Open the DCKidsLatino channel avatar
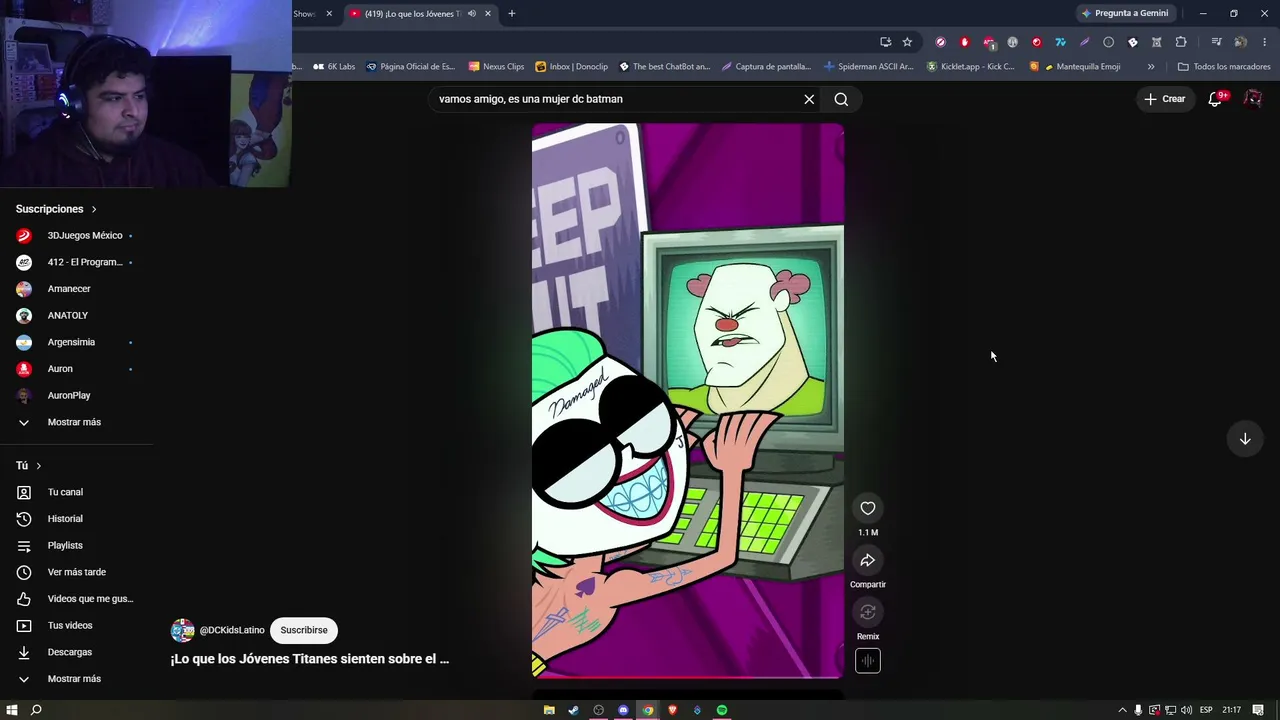1280x720 pixels. [182, 630]
